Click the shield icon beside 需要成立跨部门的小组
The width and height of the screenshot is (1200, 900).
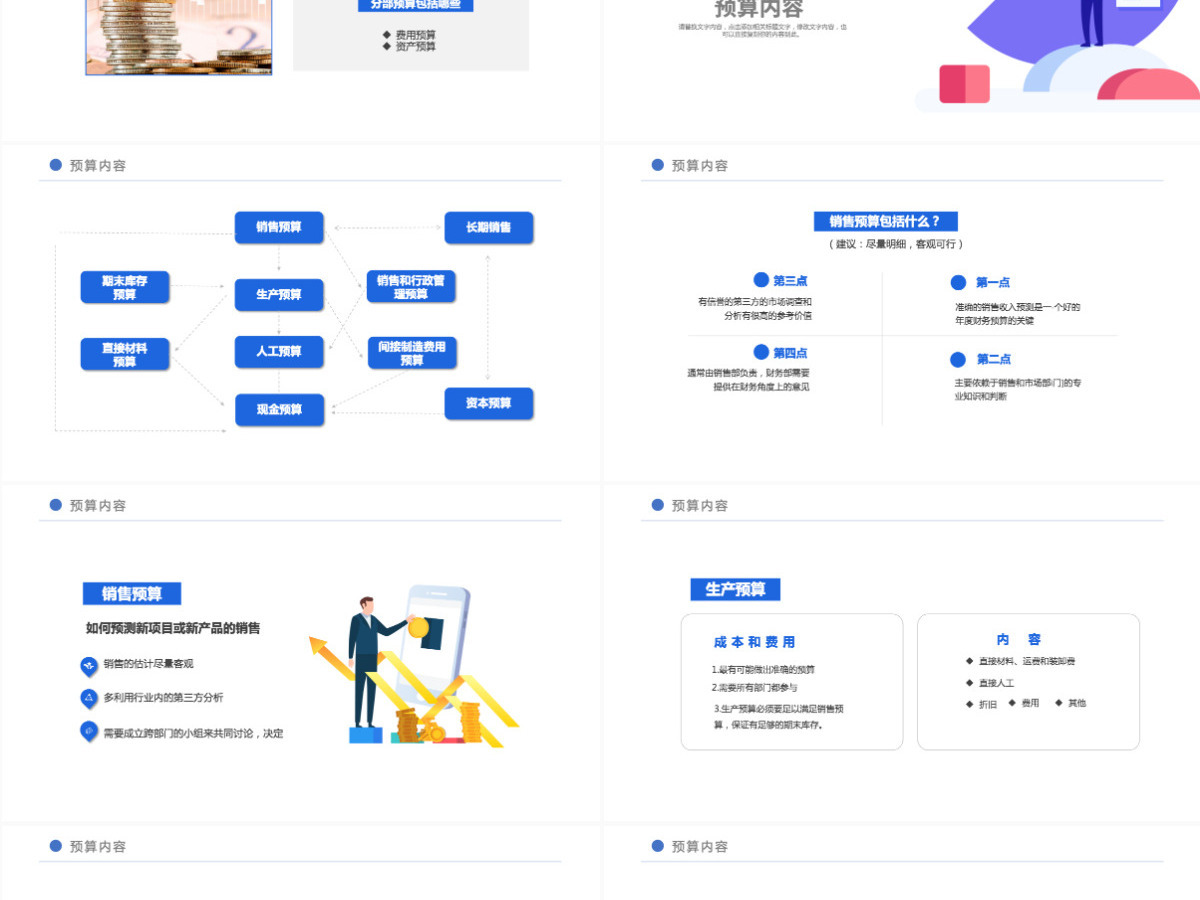89,732
